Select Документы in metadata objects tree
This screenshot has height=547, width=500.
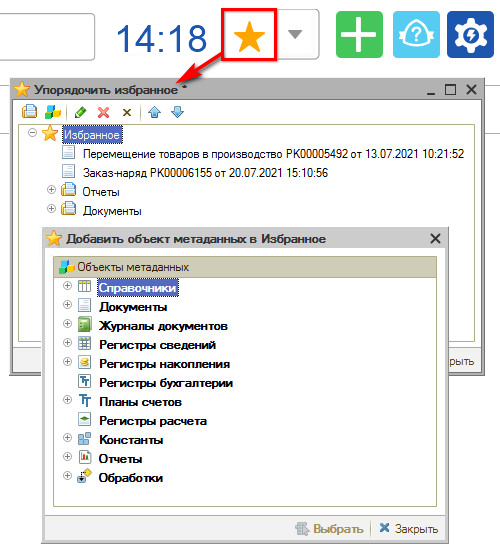pos(133,307)
